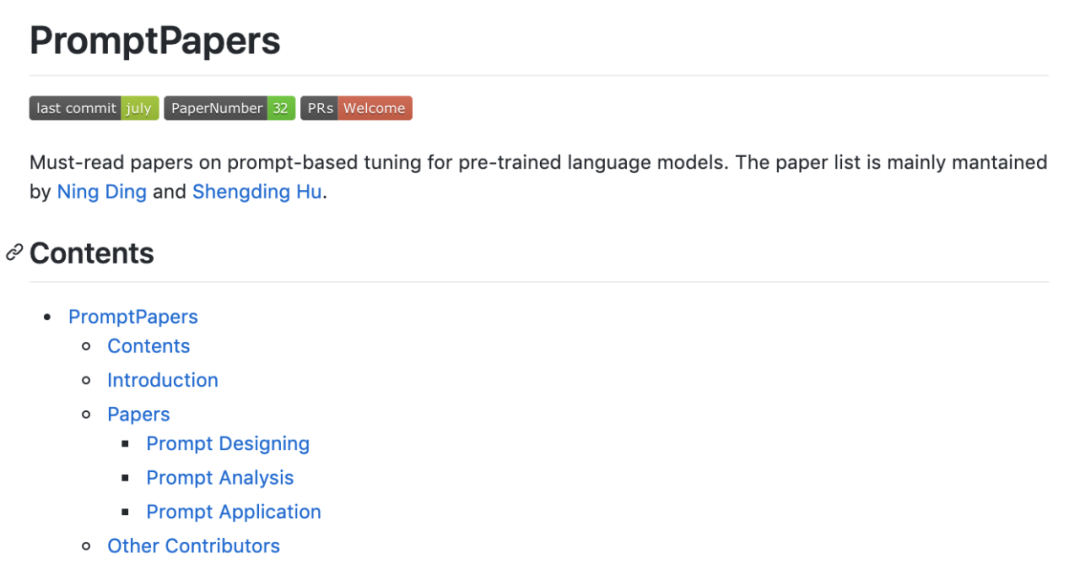Open the Prompt Analysis link
This screenshot has height=575, width=1080.
click(x=220, y=478)
